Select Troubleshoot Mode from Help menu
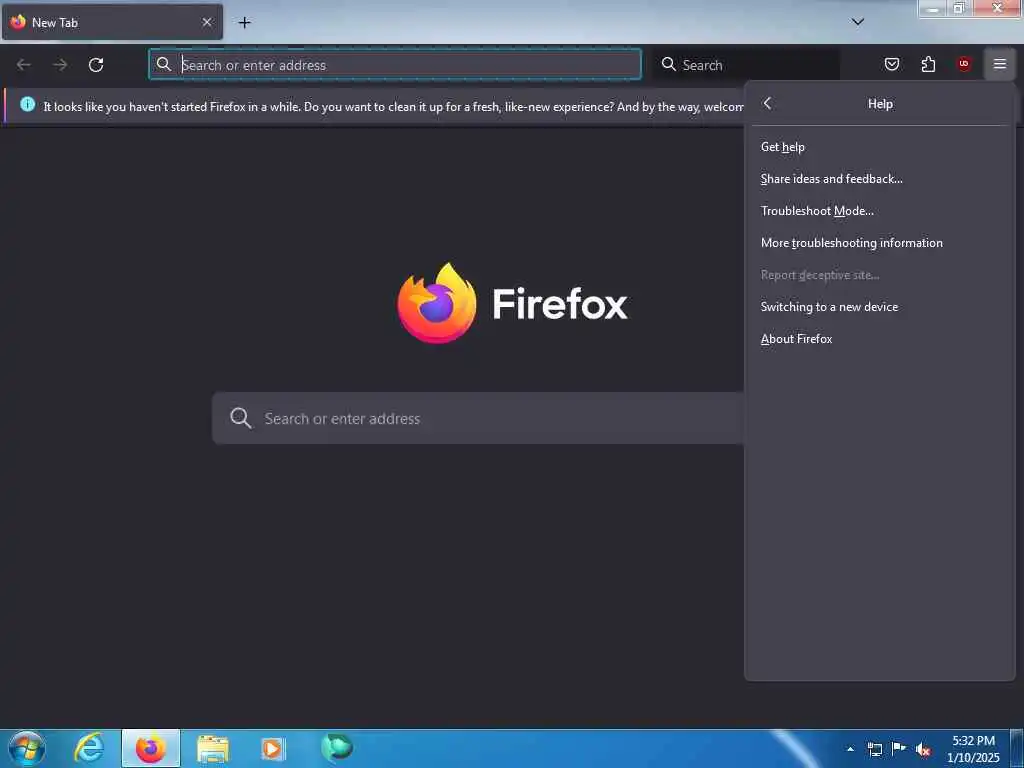Screen dimensions: 1024x768 879,211
